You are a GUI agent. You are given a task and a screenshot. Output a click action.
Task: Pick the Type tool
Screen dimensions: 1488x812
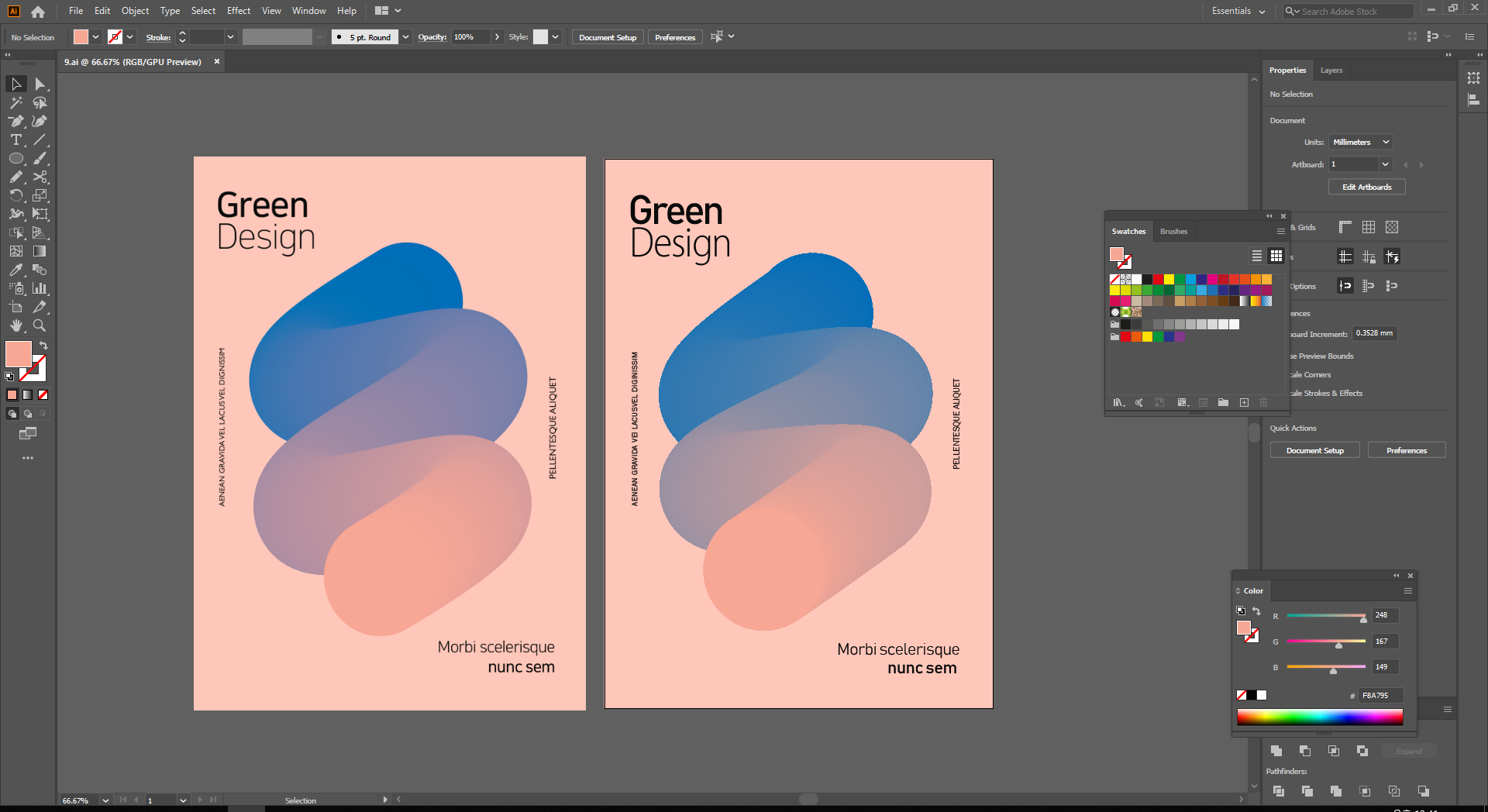[x=16, y=140]
